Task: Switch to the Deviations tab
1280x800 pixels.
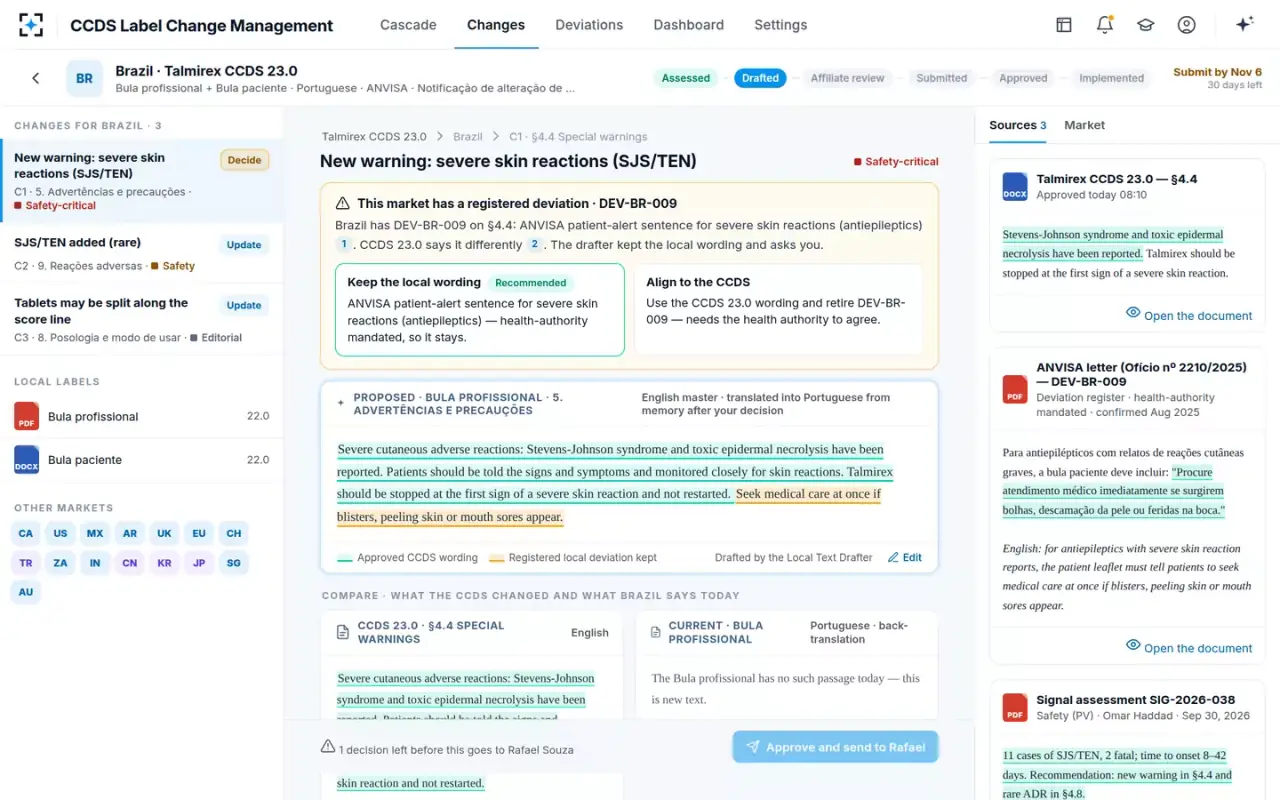Action: click(x=589, y=25)
